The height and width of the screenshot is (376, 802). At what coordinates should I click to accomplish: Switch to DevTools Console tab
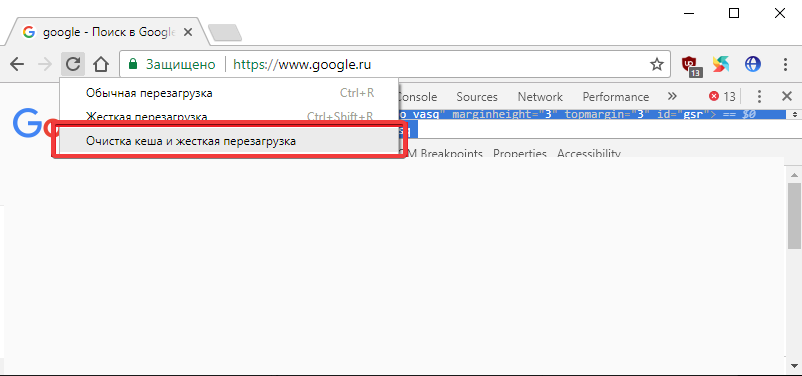pyautogui.click(x=417, y=97)
